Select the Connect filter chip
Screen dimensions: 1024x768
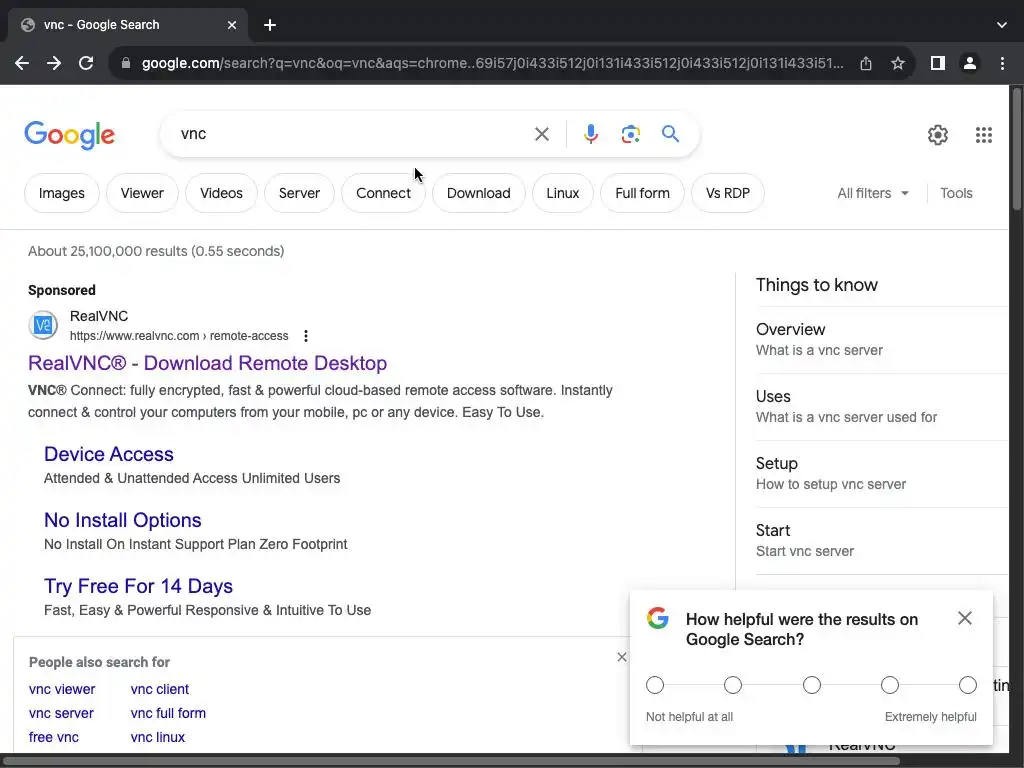point(383,193)
